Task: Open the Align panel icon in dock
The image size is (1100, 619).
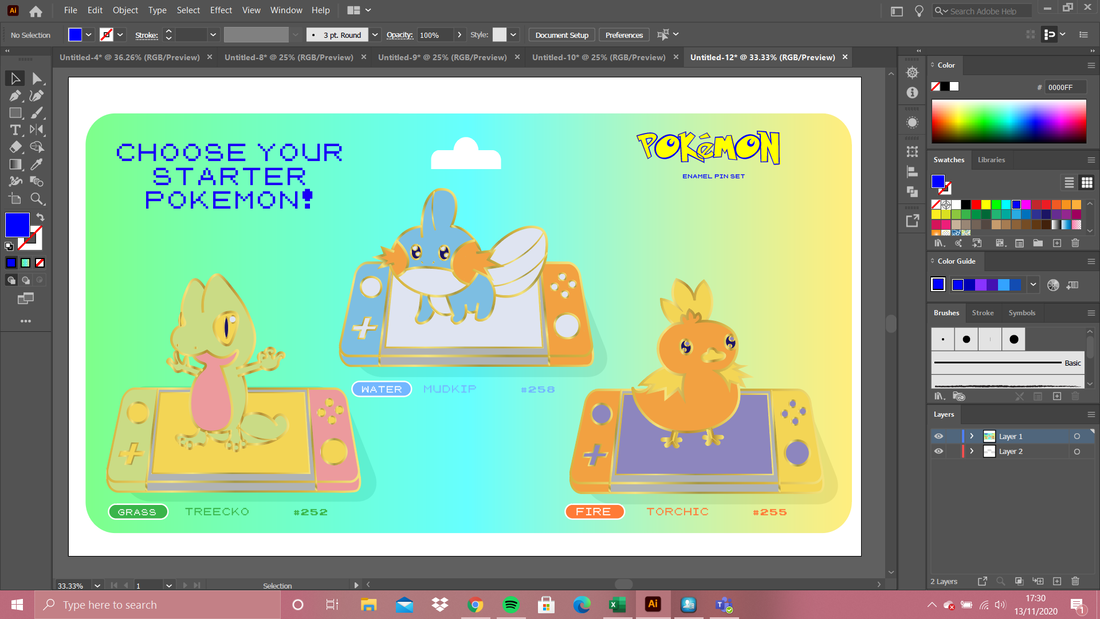Action: (x=912, y=171)
